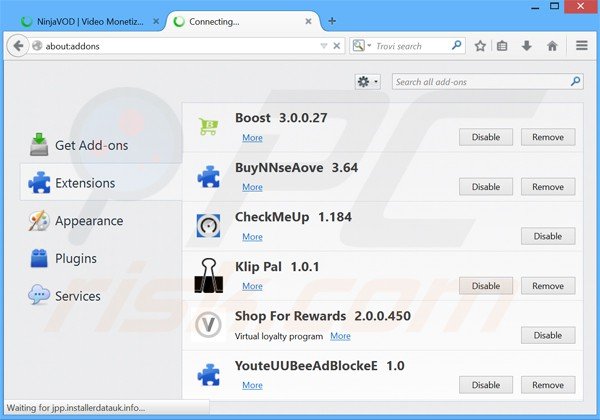Minimize the Firefox window
600x420 pixels.
536,7
